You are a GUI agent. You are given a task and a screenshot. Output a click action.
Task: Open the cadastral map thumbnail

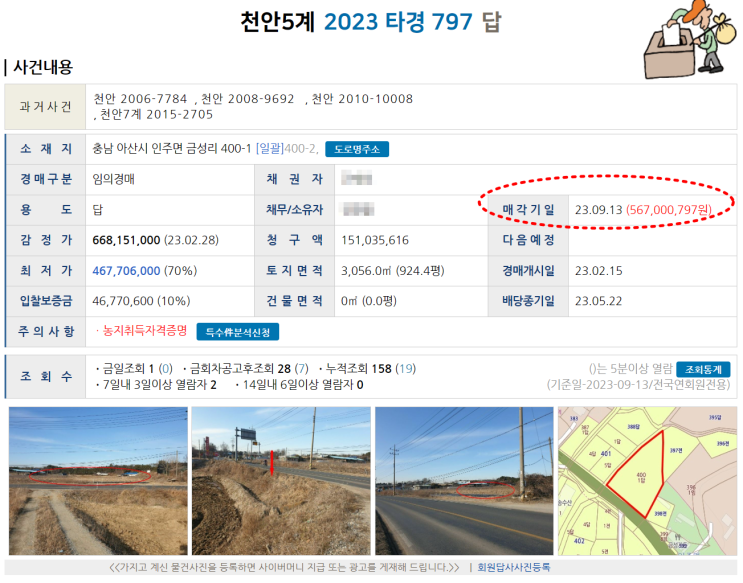647,481
